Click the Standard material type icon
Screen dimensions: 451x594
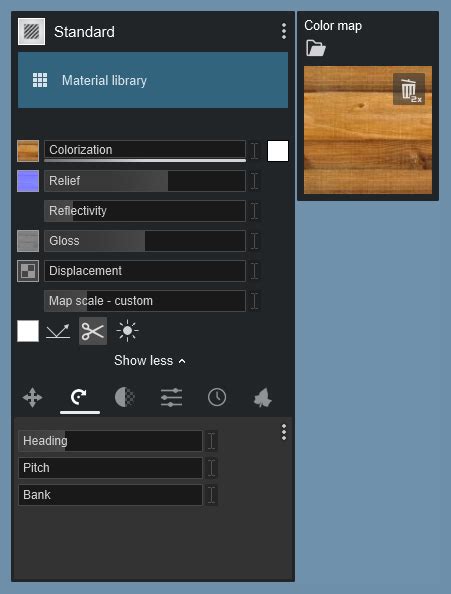tap(31, 31)
